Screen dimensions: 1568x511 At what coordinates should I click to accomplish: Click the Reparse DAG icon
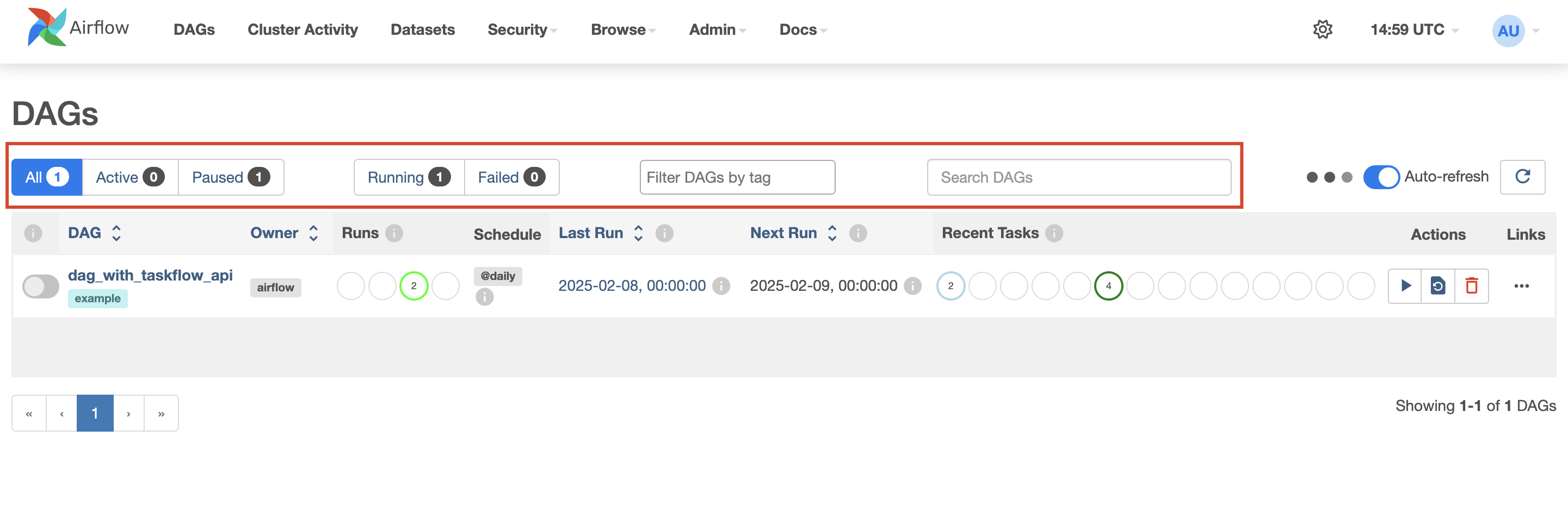tap(1438, 286)
